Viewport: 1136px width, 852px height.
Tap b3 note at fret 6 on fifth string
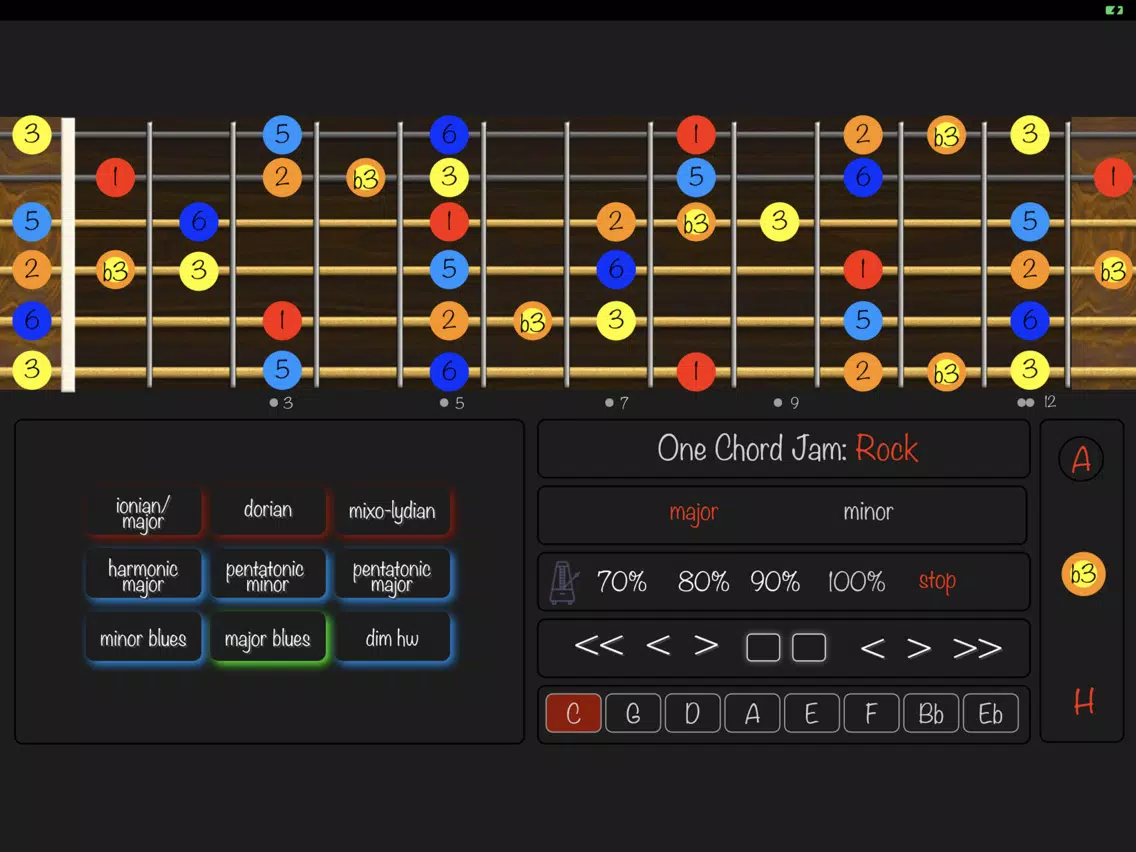(532, 321)
